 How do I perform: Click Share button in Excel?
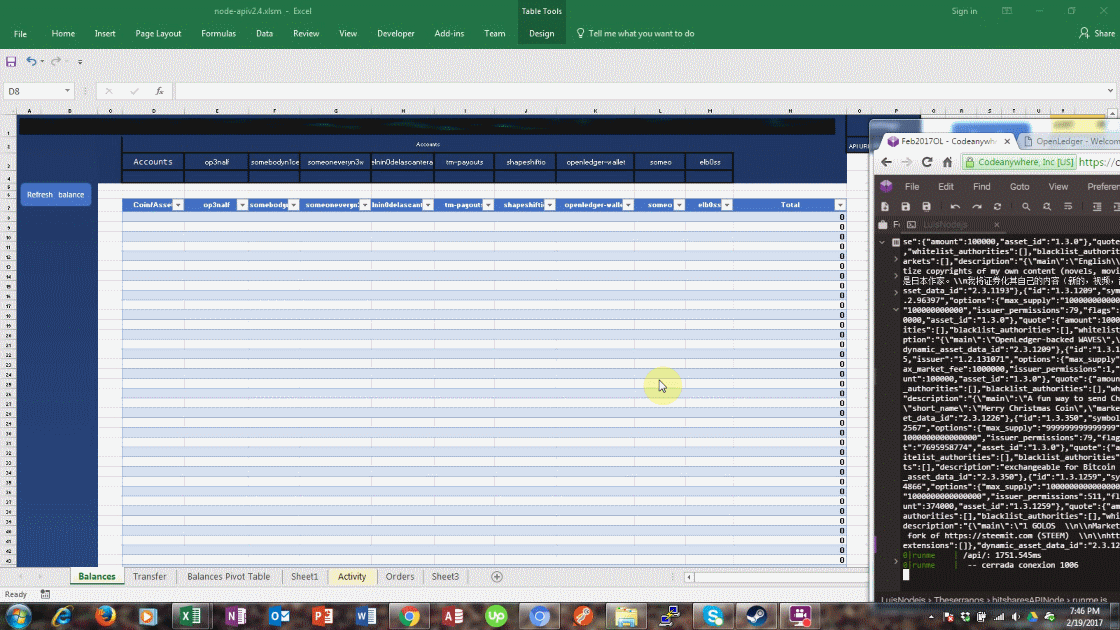tap(1097, 34)
